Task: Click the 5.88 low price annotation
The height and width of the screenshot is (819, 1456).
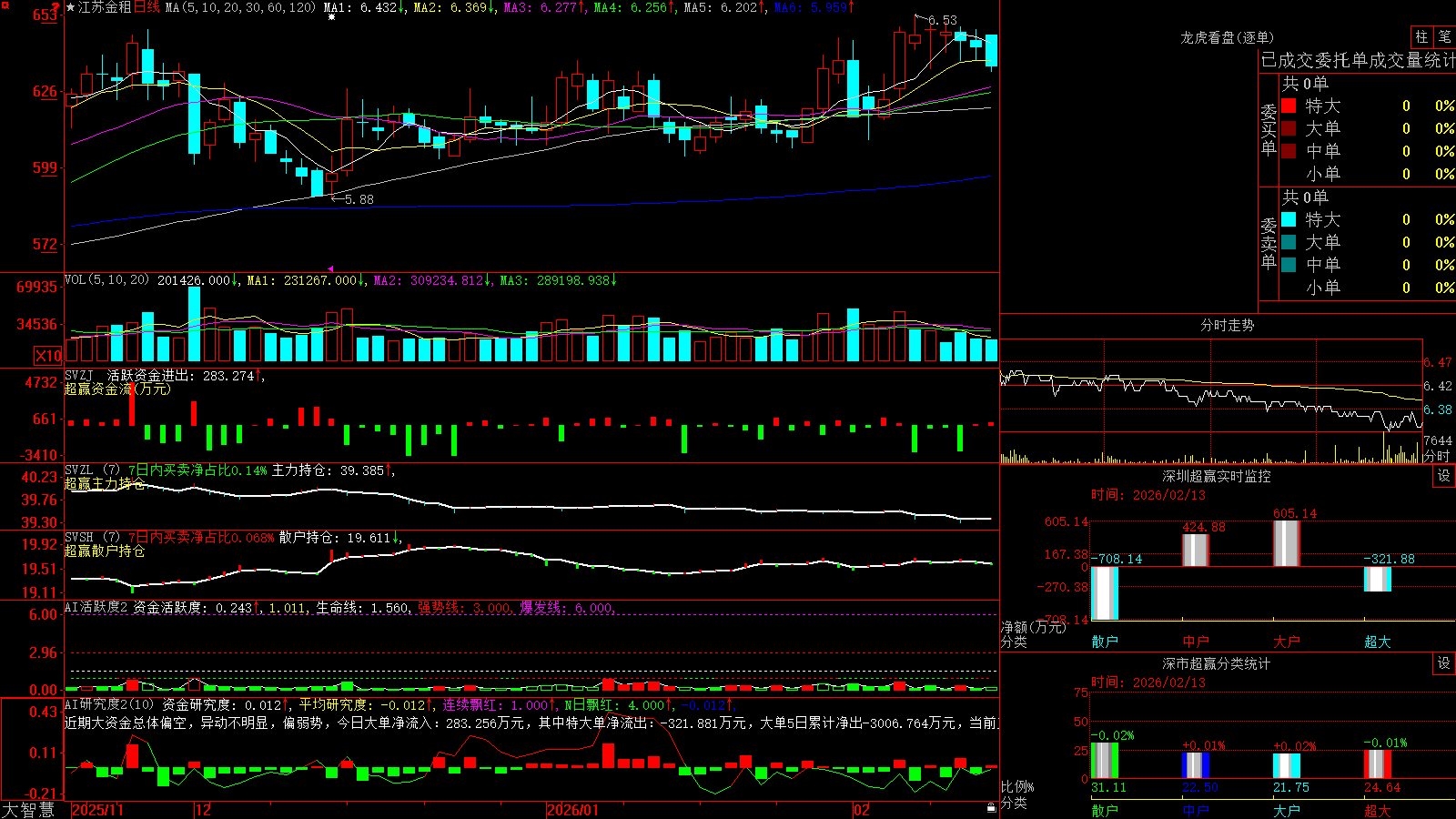Action: 359,199
